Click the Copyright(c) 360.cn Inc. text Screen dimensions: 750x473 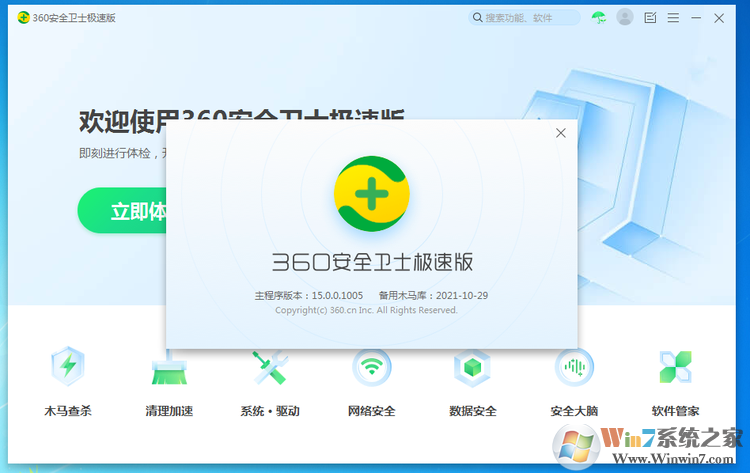[x=366, y=310]
